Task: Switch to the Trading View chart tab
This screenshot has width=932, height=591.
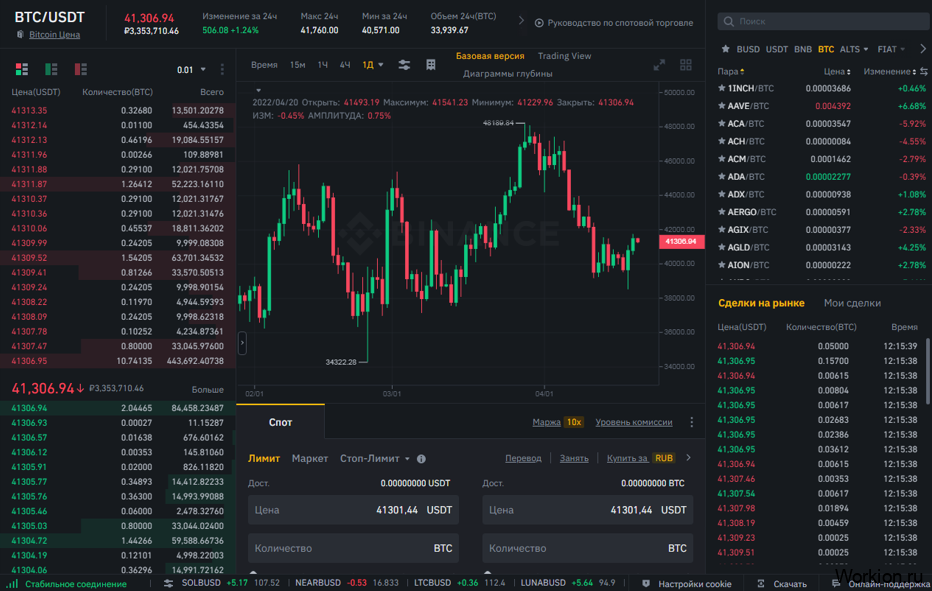Action: pos(564,56)
